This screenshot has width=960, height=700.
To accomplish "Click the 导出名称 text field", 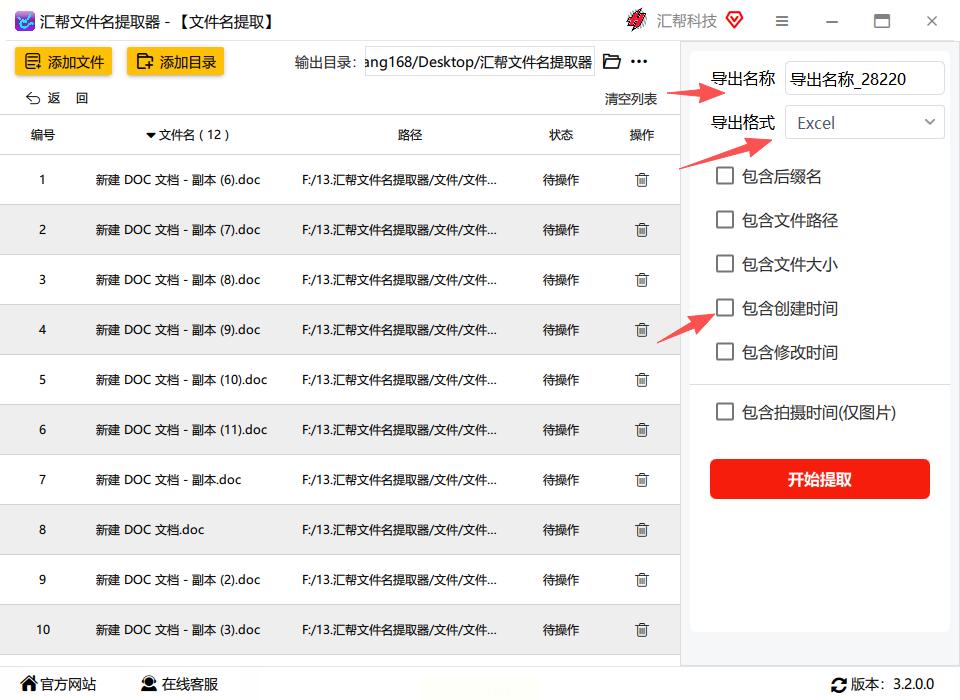I will [864, 79].
